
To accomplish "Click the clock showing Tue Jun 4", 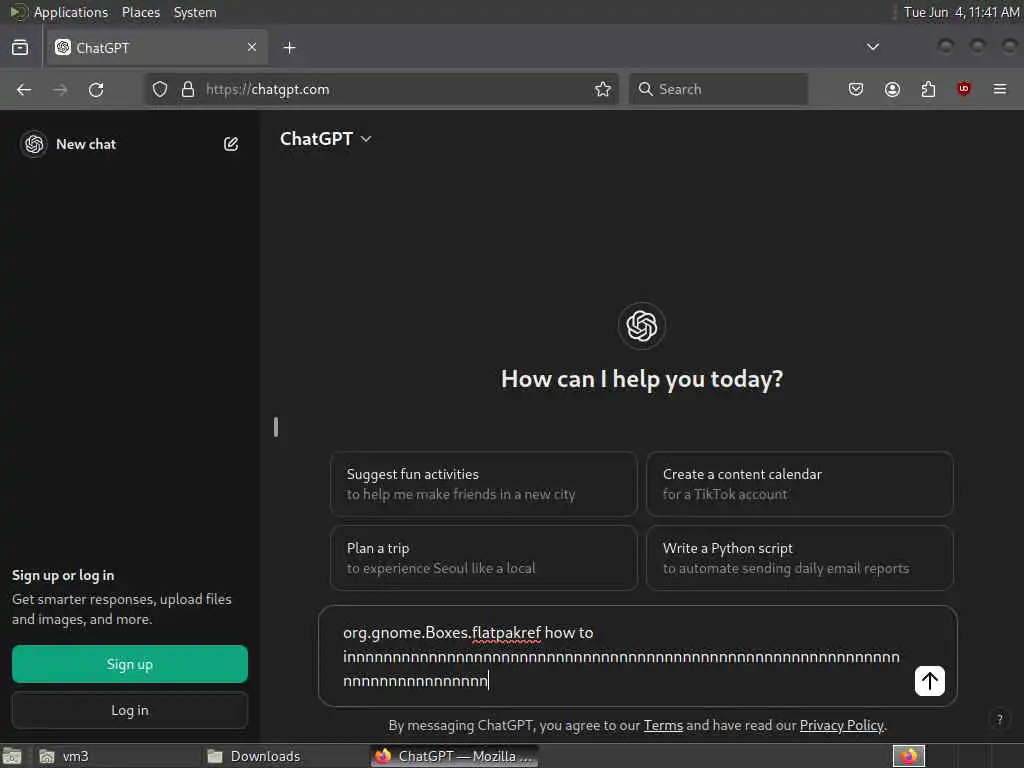I will coord(961,12).
